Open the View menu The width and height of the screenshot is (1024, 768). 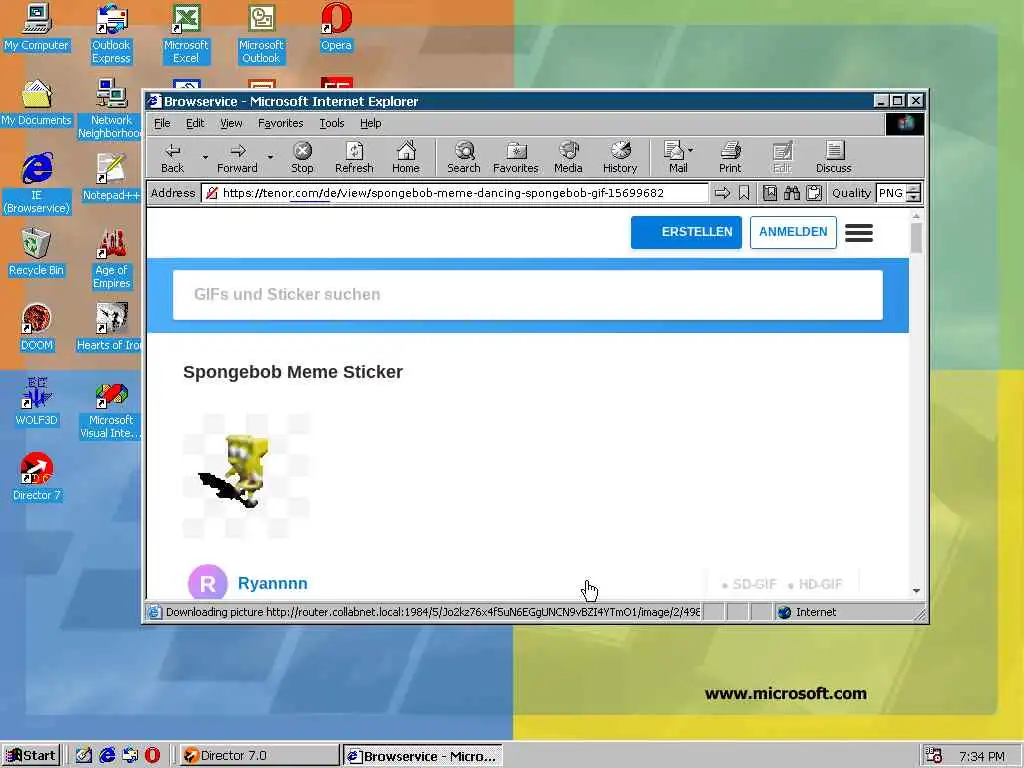[231, 123]
